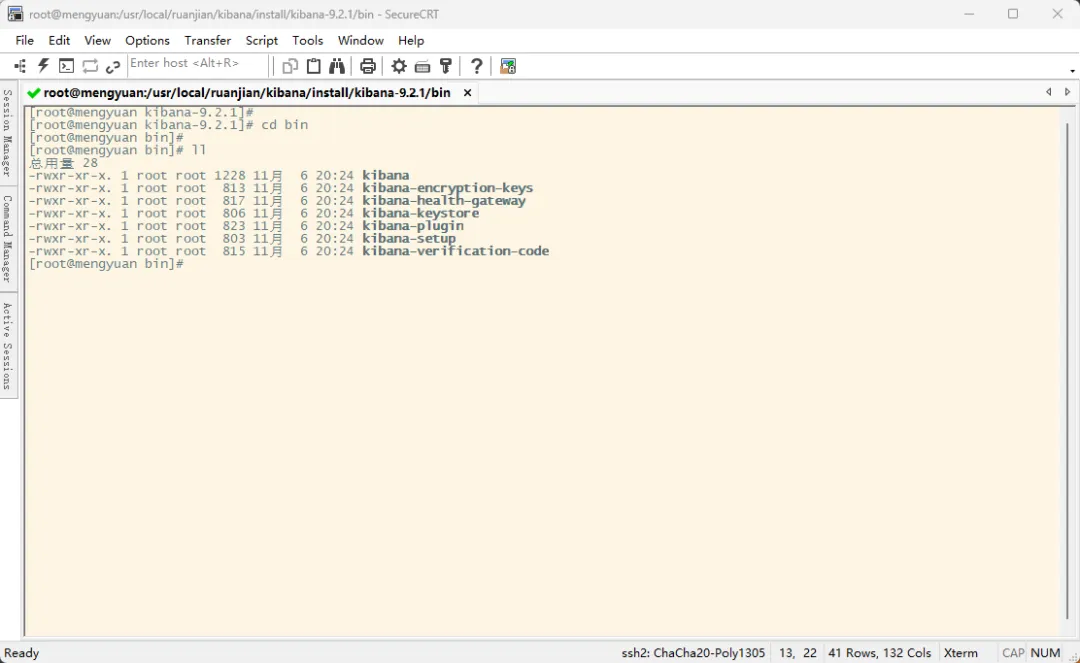Screen dimensions: 1080x663
Task: Click the kibana-encryption-keys file name
Action: point(448,188)
